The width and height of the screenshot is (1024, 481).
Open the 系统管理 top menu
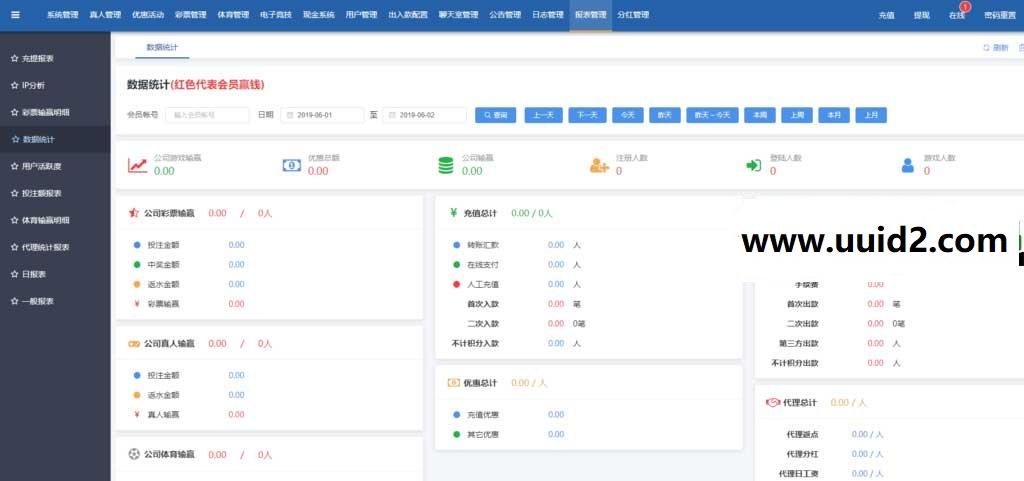[62, 15]
